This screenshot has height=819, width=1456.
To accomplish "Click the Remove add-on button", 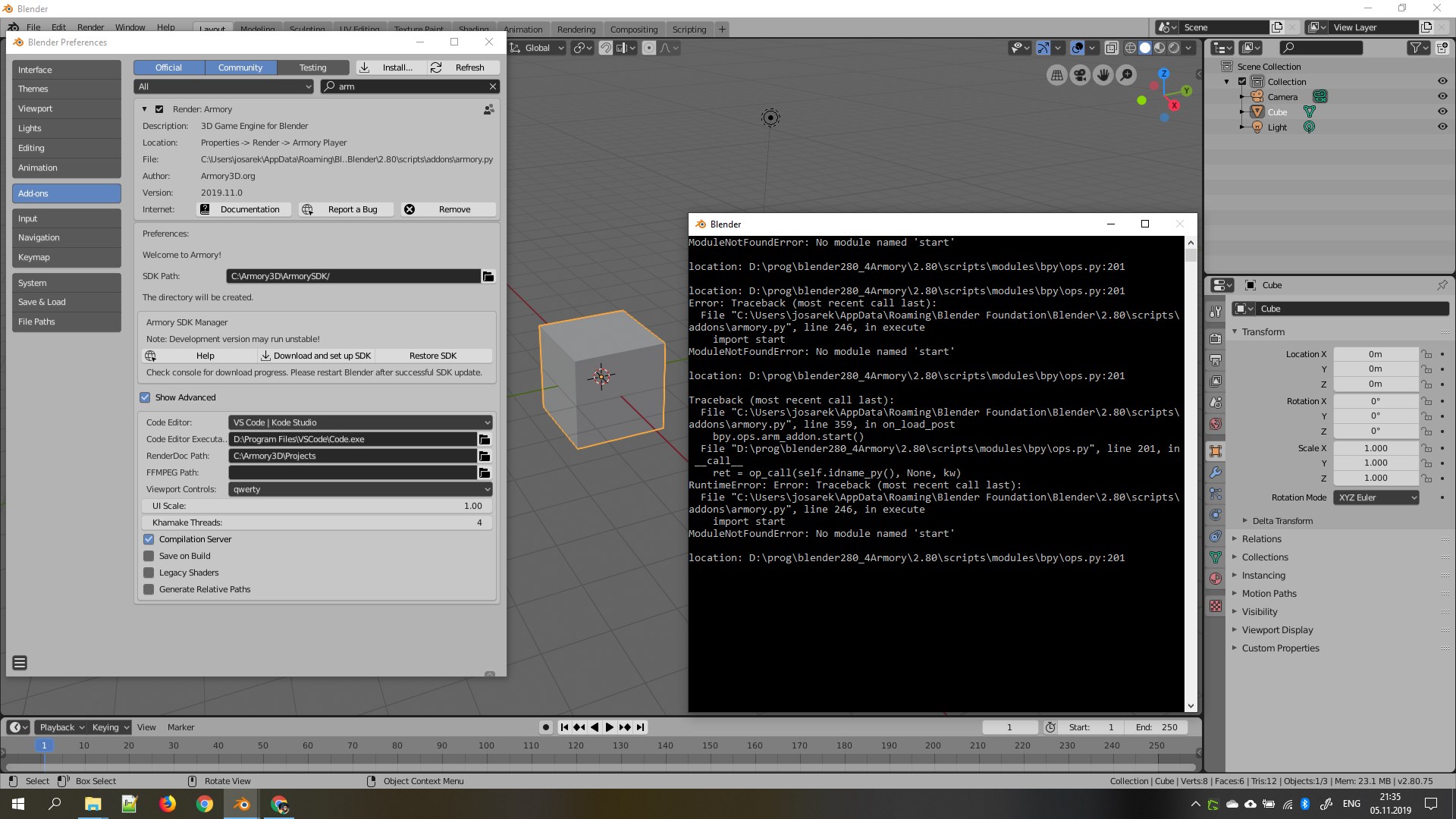I will [448, 209].
